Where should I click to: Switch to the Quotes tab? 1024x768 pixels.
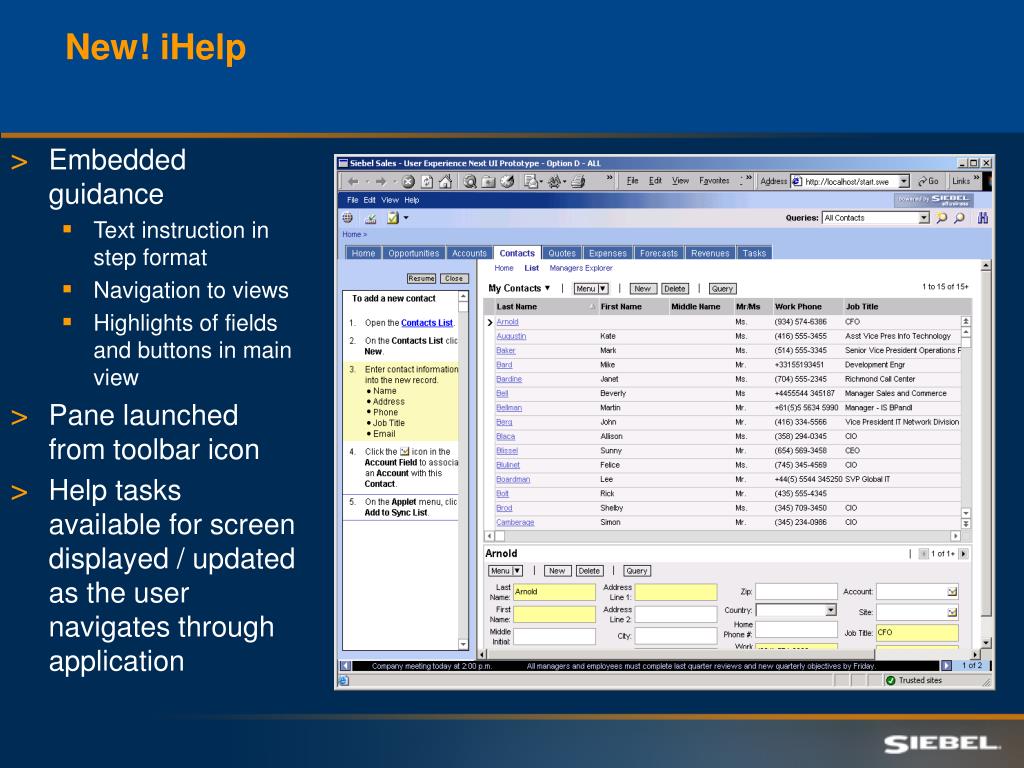click(562, 253)
